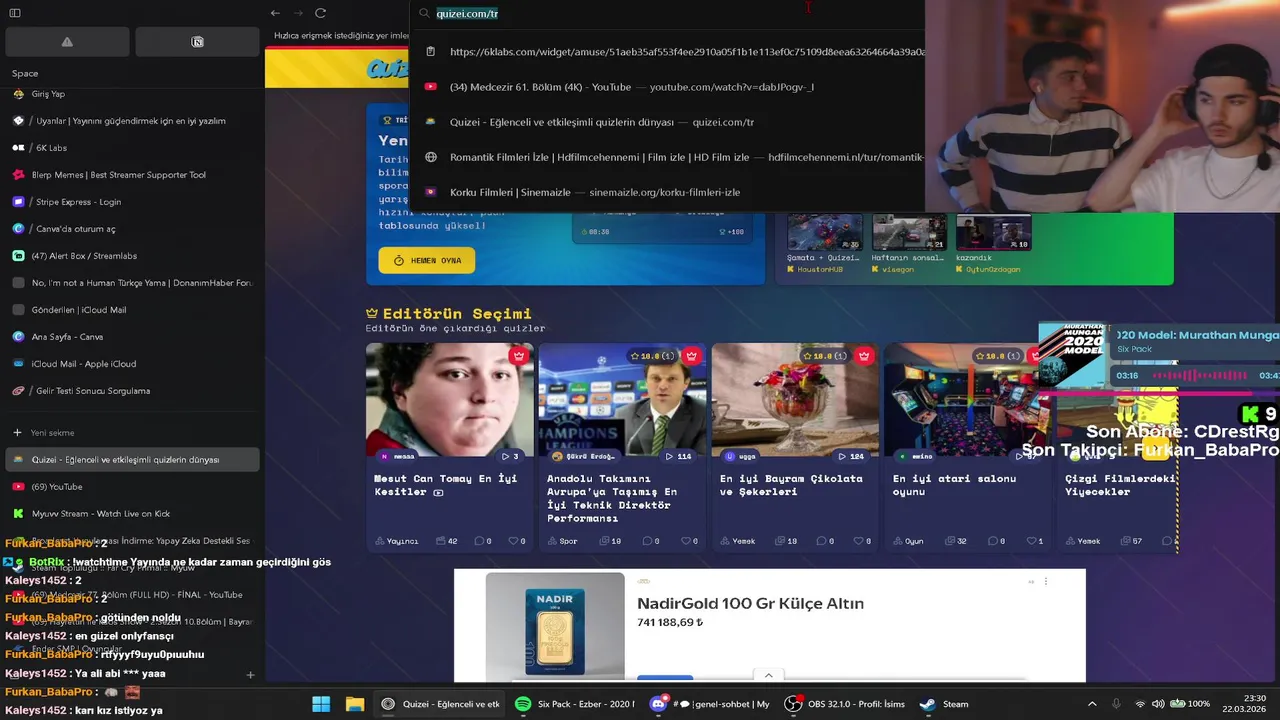1280x720 pixels.
Task: Open En İyi atari salonu oyunu quiz
Action: [x=955, y=485]
